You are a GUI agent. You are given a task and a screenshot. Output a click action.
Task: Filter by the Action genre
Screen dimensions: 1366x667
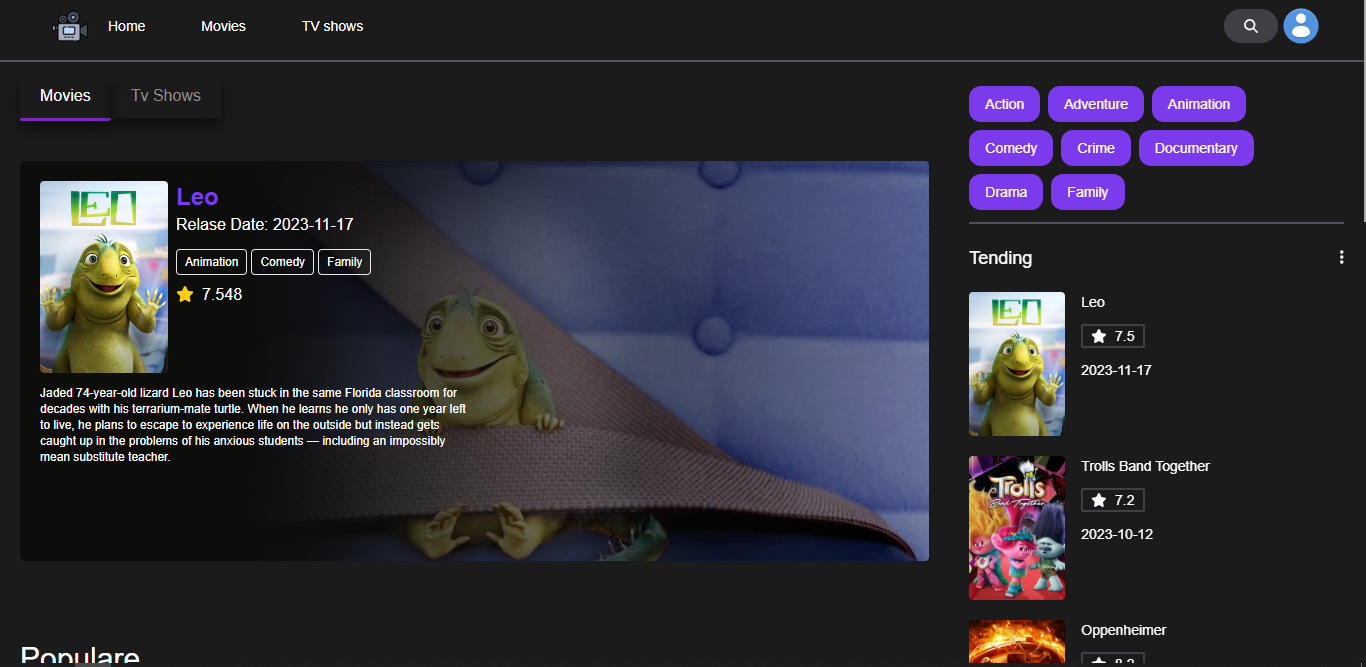(x=1004, y=104)
